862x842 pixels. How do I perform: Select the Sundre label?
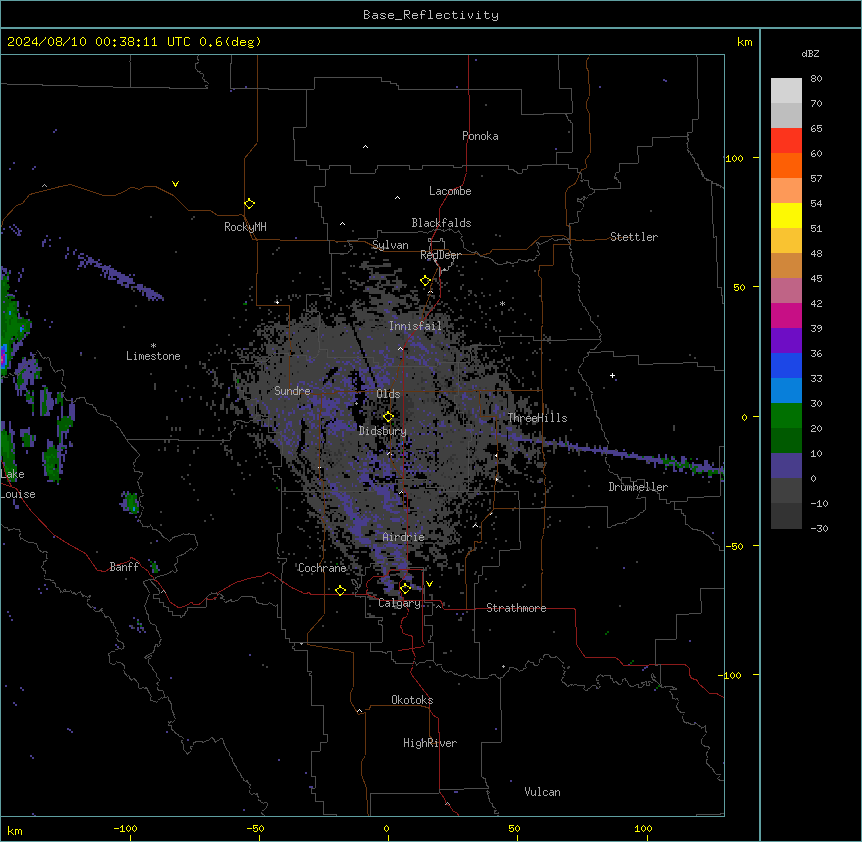click(x=292, y=391)
